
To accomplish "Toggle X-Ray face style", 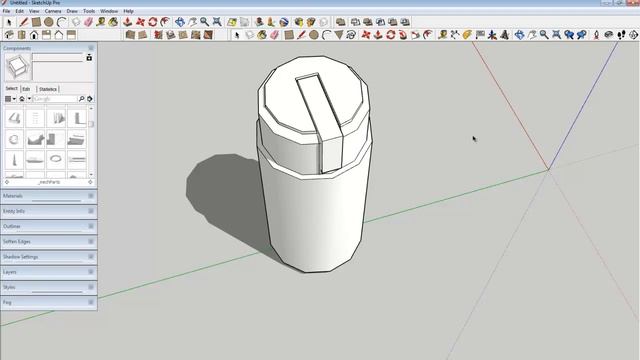I will click(x=130, y=35).
